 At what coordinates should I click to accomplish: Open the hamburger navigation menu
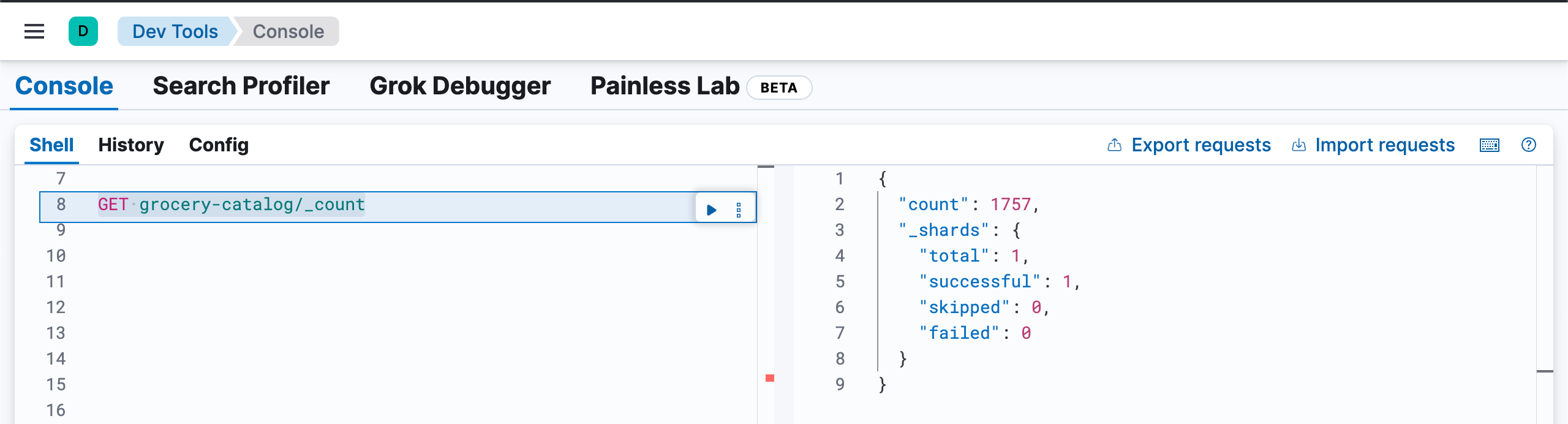34,31
